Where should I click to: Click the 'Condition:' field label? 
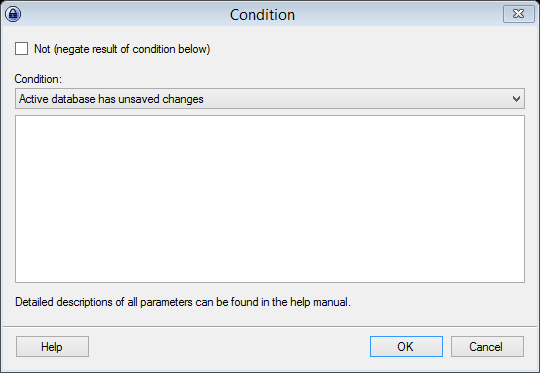tap(38, 79)
